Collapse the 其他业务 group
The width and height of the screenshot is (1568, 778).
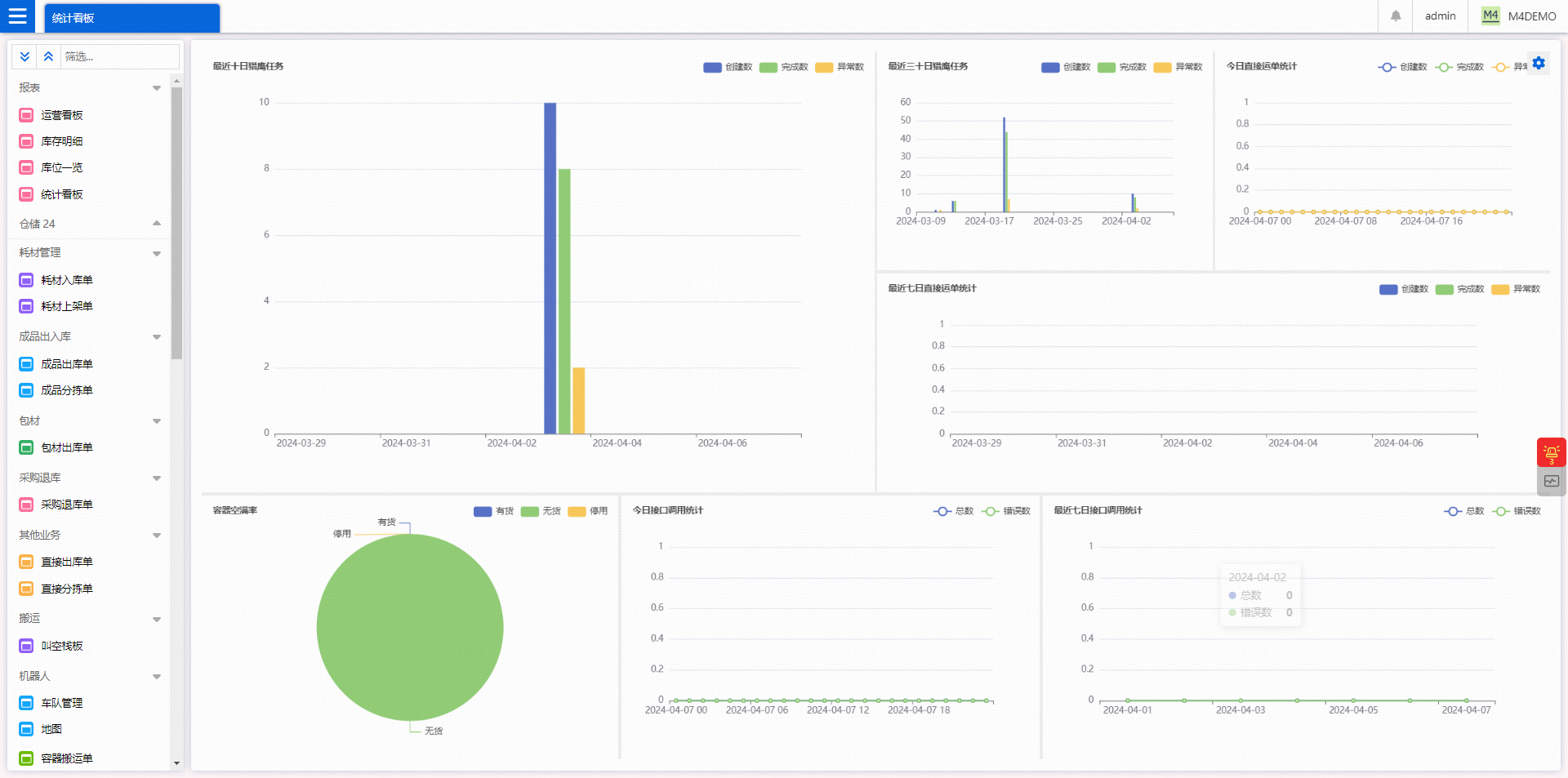tap(157, 535)
